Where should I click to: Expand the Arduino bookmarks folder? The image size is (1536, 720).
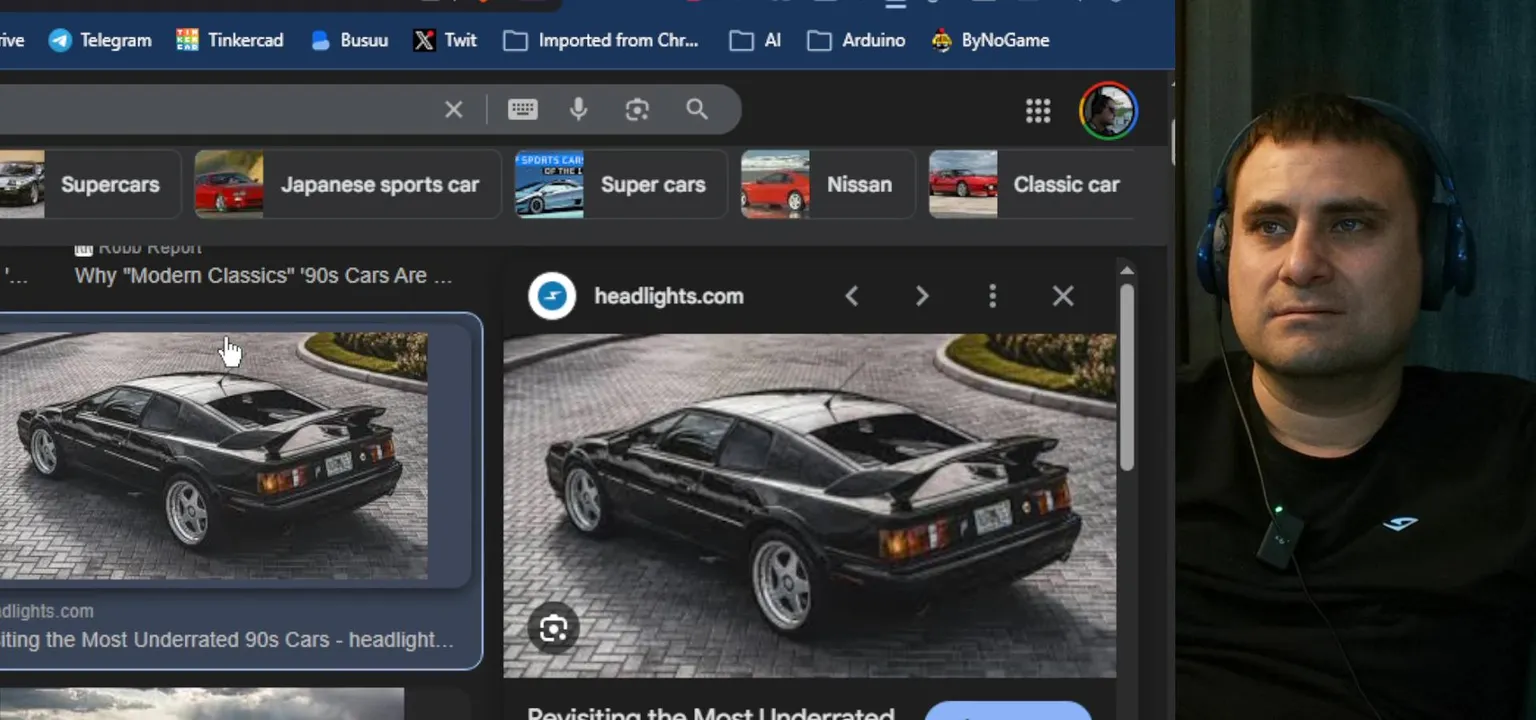(x=856, y=40)
